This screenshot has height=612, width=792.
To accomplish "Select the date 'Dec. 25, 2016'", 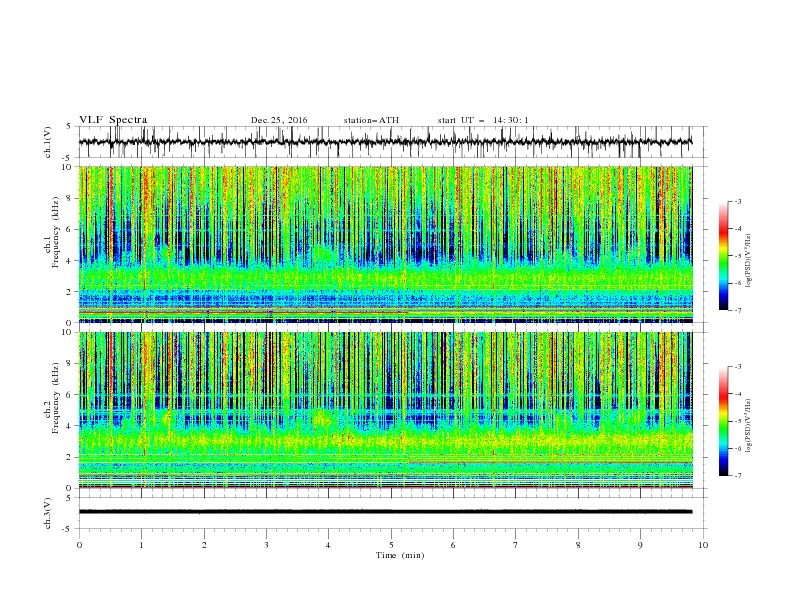I will (279, 120).
